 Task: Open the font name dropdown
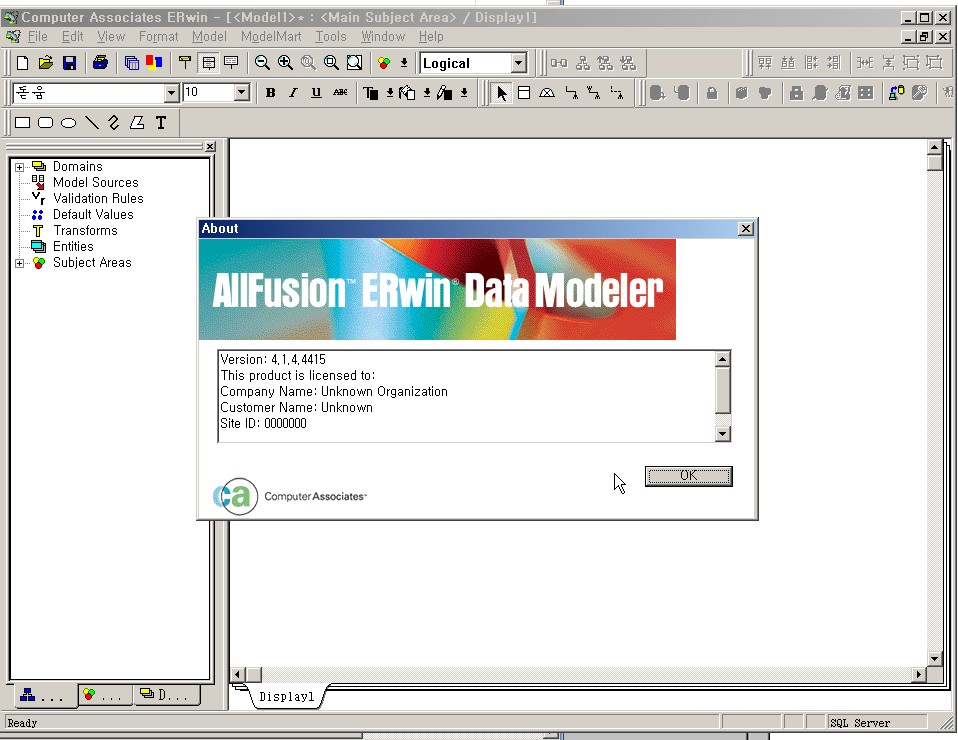coord(172,93)
